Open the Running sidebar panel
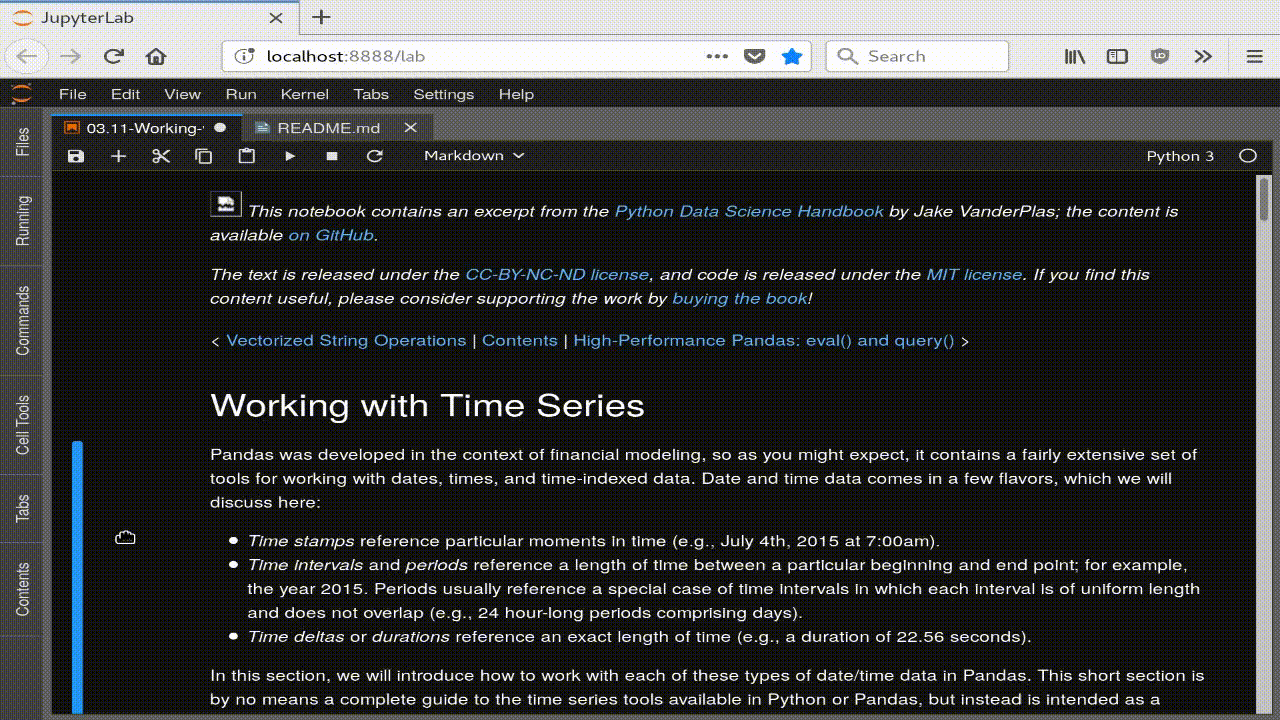 coord(23,221)
